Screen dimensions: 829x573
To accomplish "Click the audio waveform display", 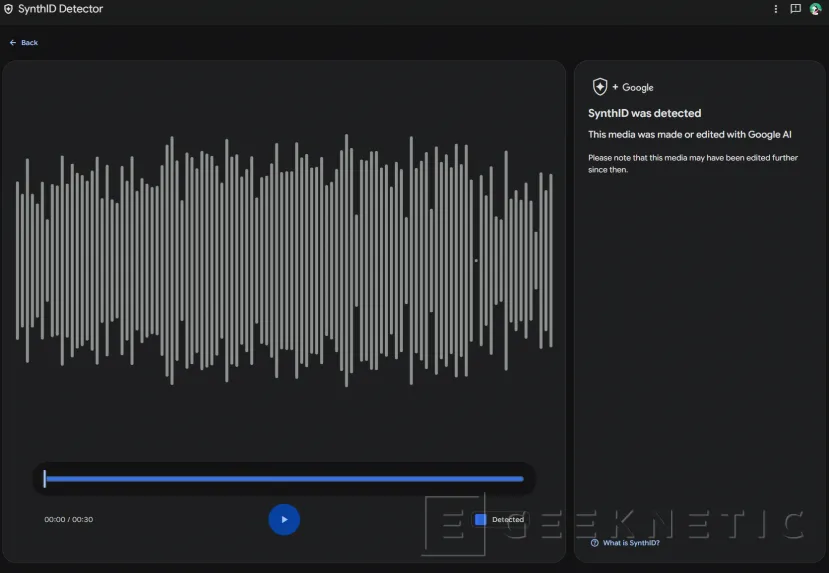I will tap(284, 260).
